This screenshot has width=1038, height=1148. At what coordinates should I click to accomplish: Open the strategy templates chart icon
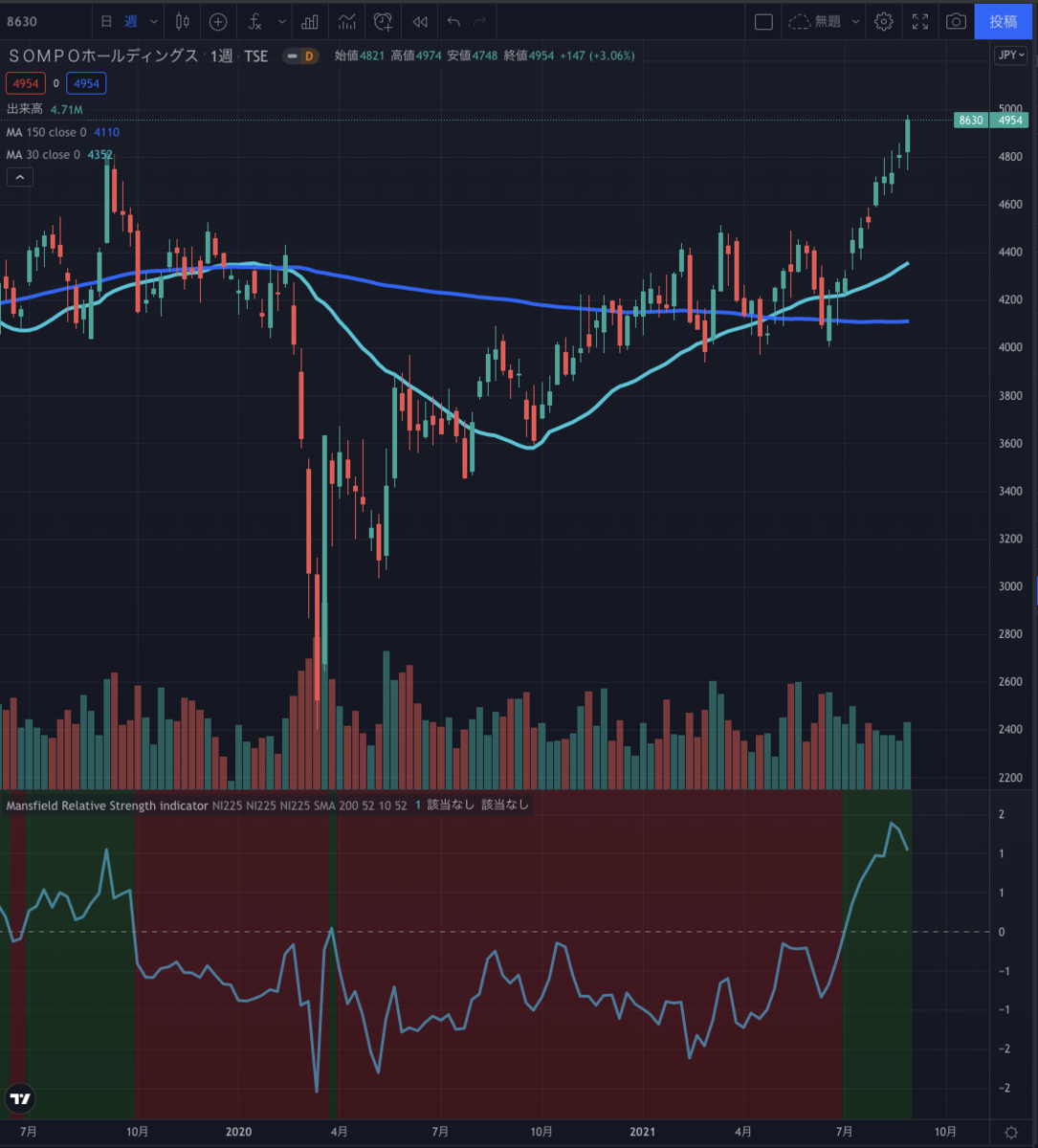coord(347,21)
